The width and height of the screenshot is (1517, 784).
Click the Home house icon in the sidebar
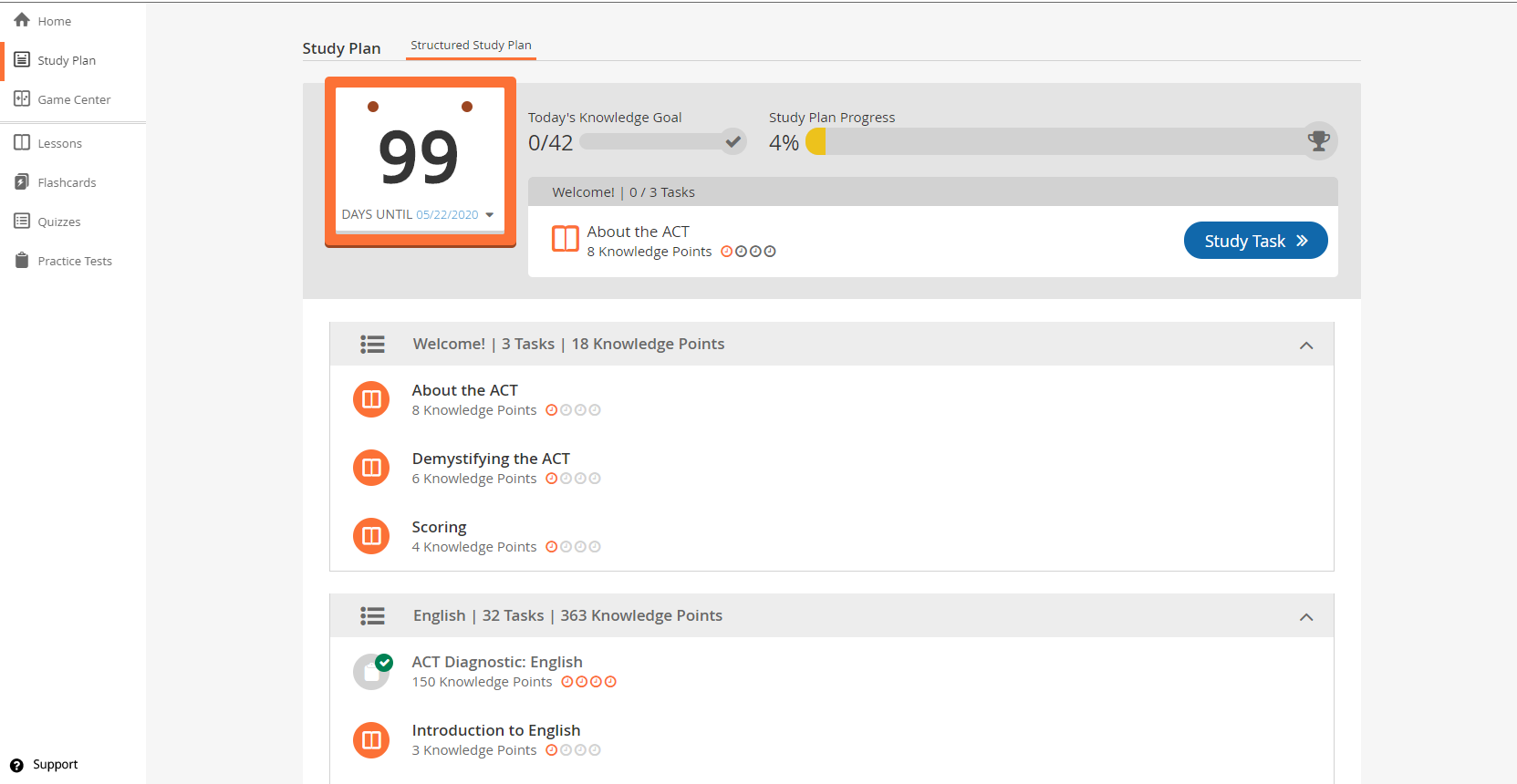(22, 20)
